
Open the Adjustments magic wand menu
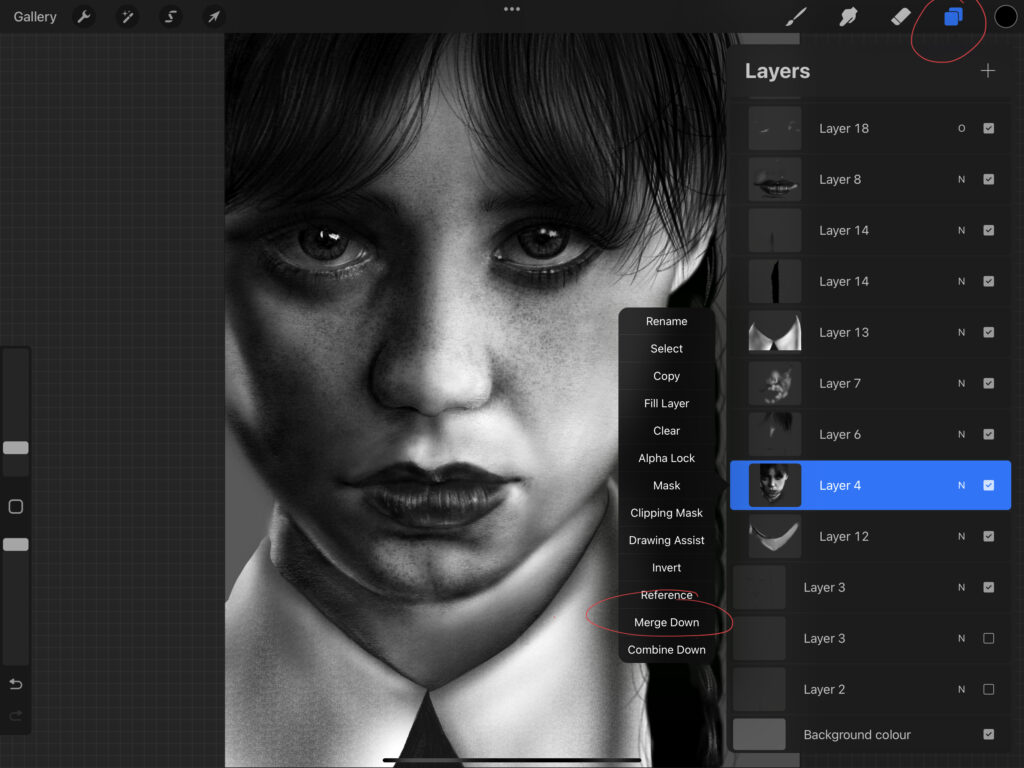[x=128, y=17]
